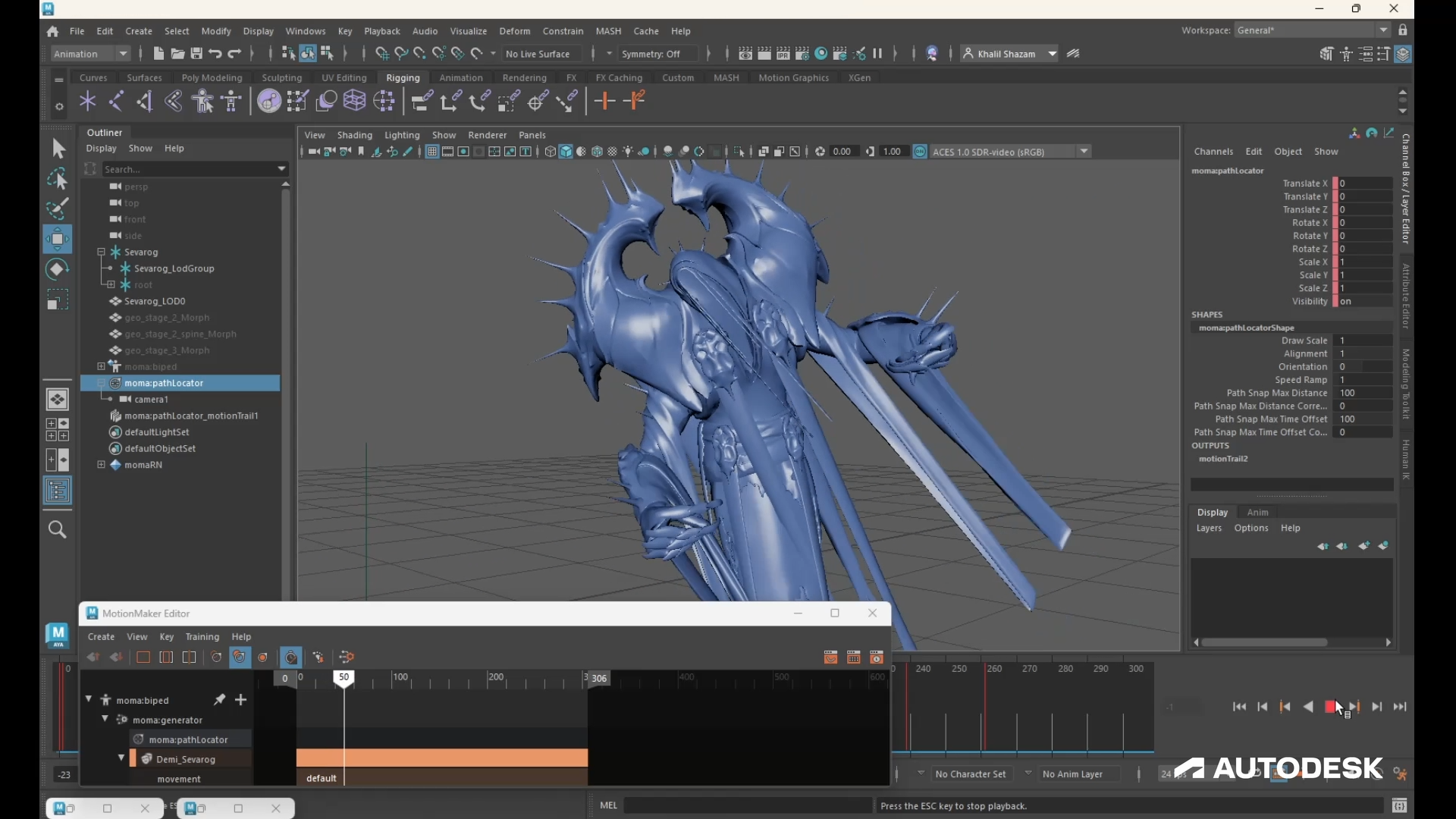Save the scene with the floppy icon

196,54
